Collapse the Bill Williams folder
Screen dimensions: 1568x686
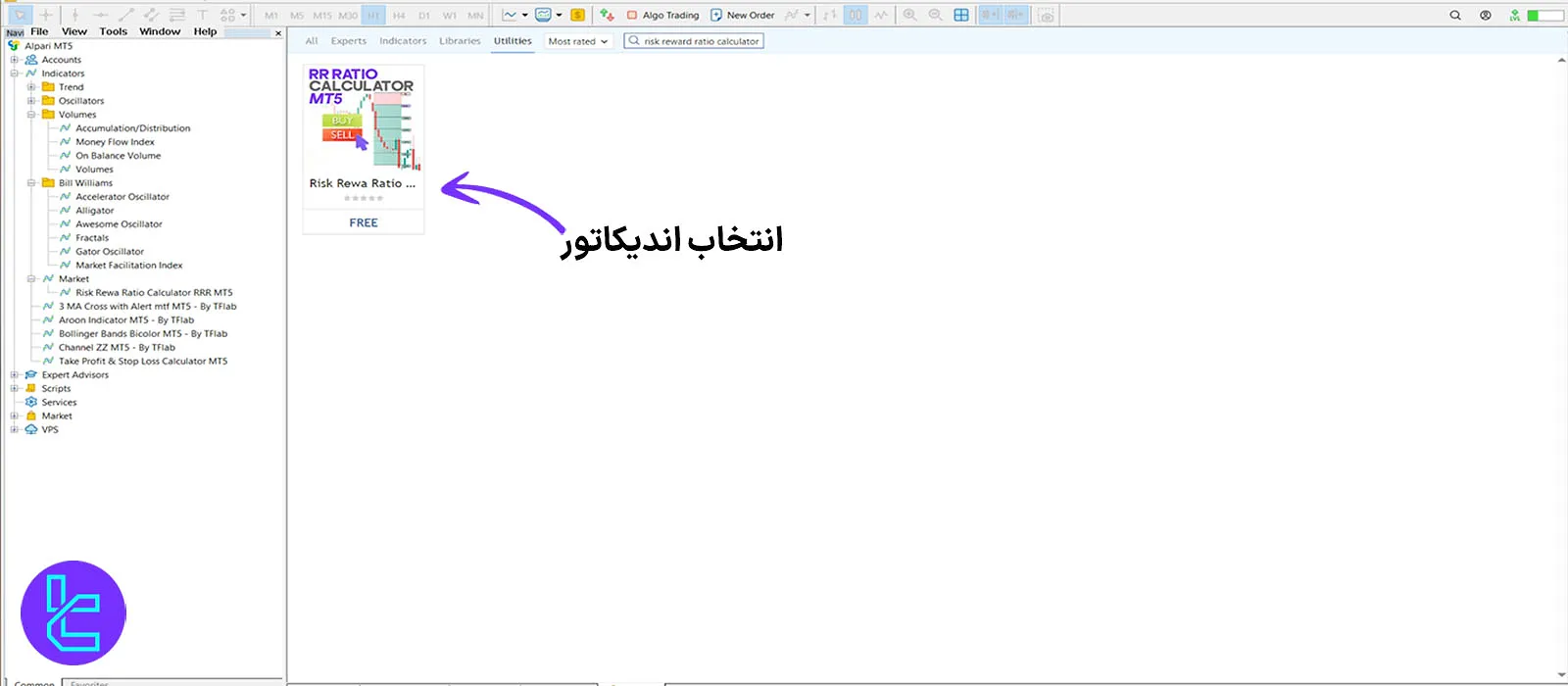coord(31,183)
